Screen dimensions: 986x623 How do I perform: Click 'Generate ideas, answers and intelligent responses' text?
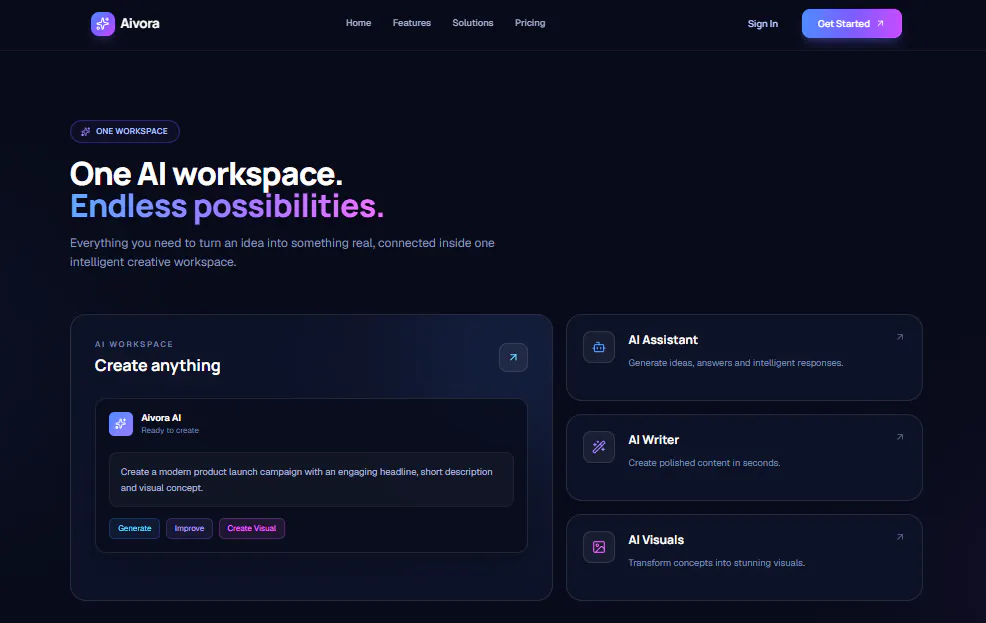pyautogui.click(x=736, y=363)
